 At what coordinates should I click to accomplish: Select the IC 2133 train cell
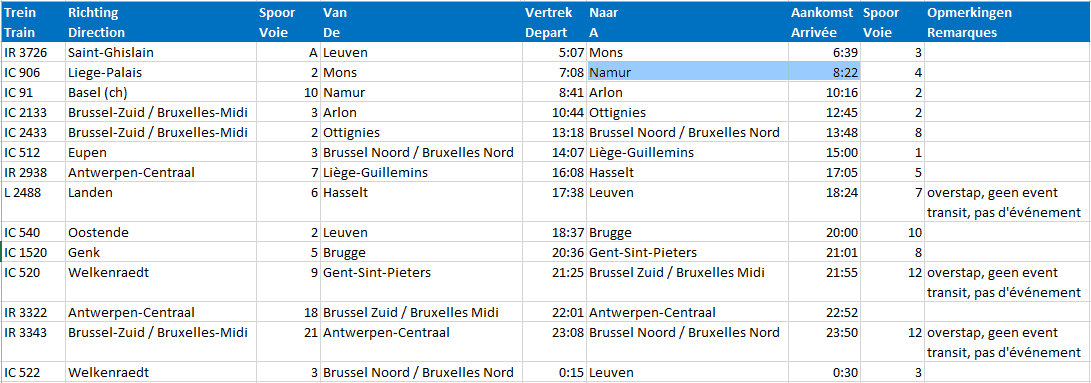pos(33,112)
